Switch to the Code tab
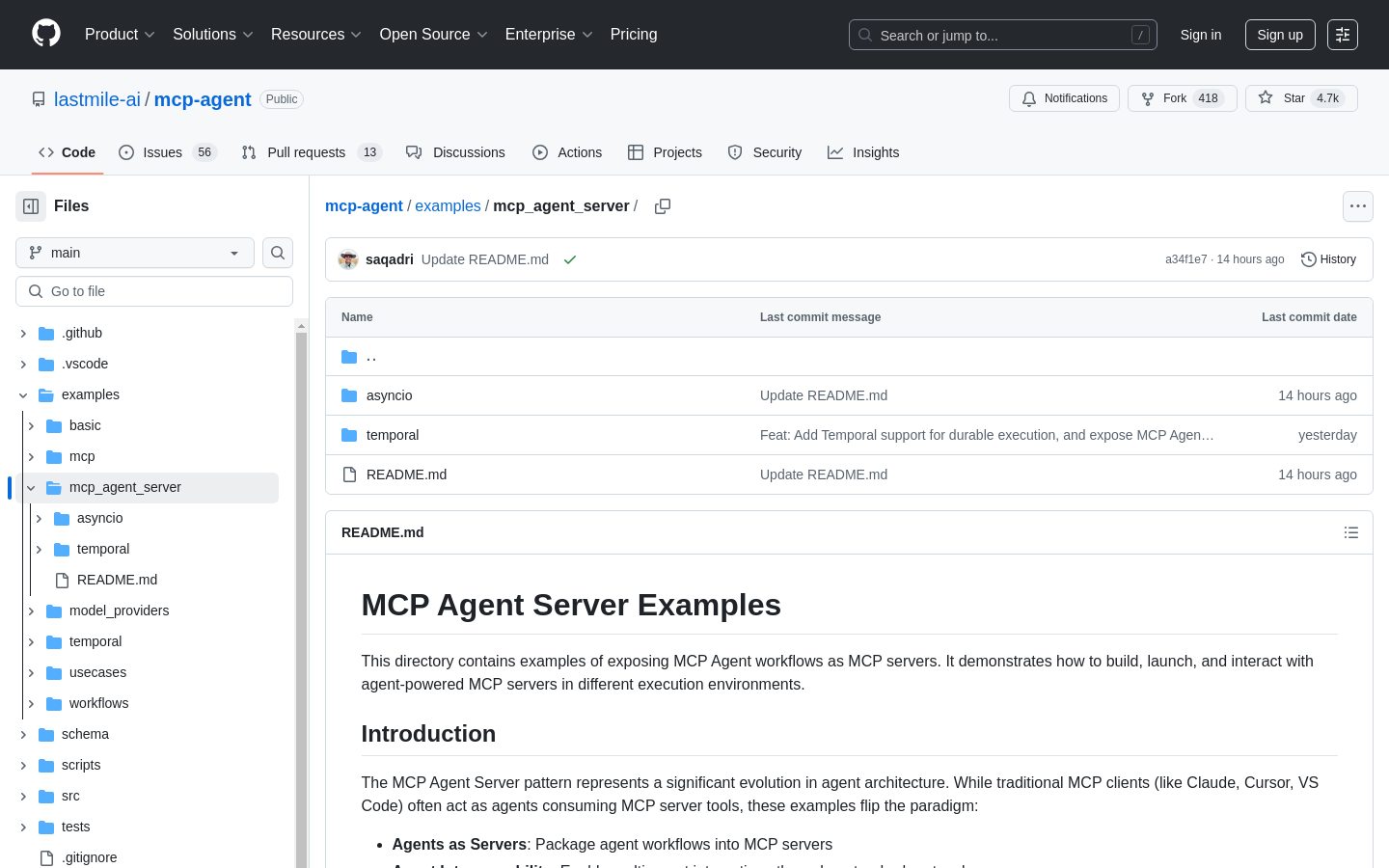Viewport: 1389px width, 868px height. click(x=67, y=152)
